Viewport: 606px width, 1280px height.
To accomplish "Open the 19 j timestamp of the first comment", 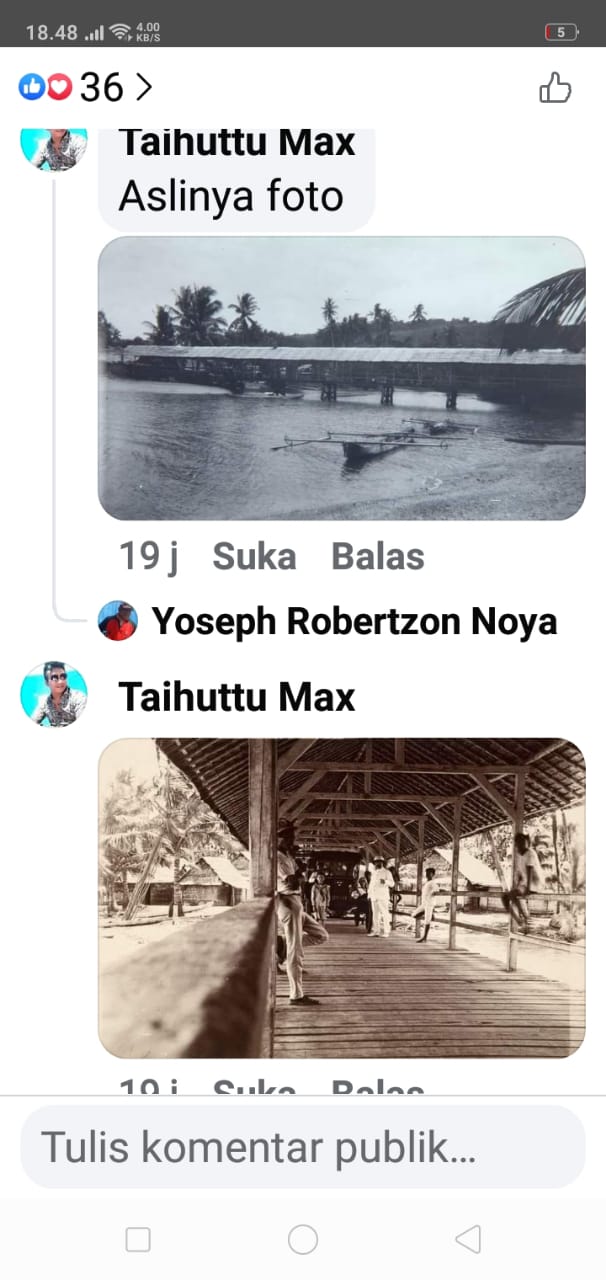I will coord(149,557).
